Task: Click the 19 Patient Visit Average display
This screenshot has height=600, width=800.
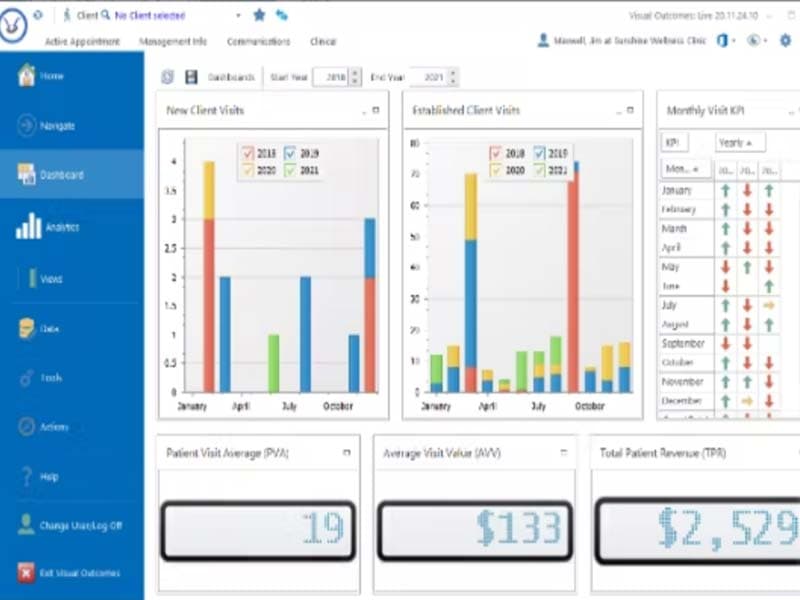Action: (x=258, y=531)
